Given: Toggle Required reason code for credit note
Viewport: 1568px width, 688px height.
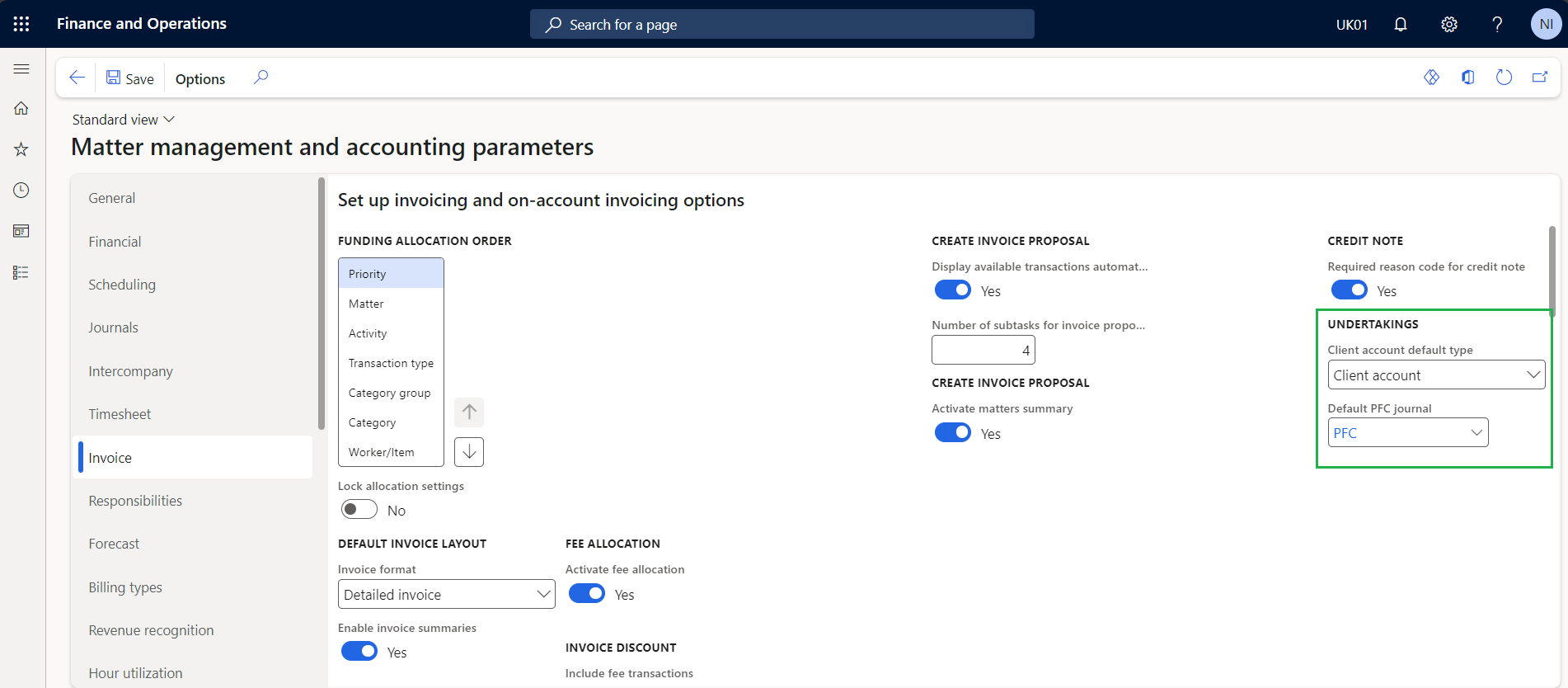Looking at the screenshot, I should 1349,290.
